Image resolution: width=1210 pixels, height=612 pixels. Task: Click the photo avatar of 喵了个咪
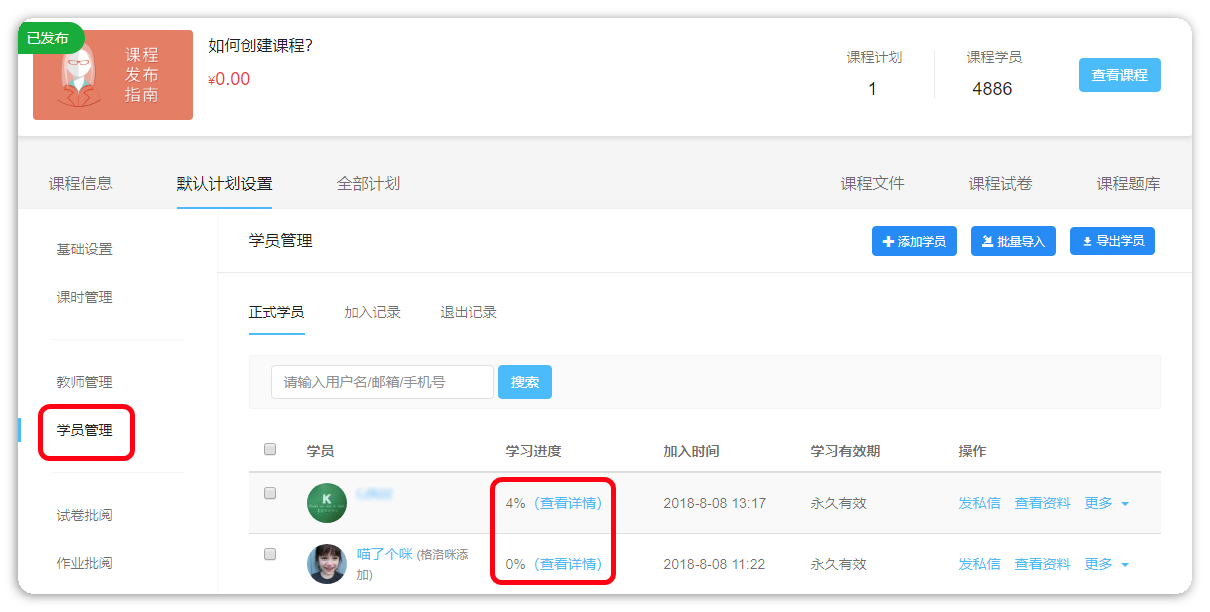point(327,564)
